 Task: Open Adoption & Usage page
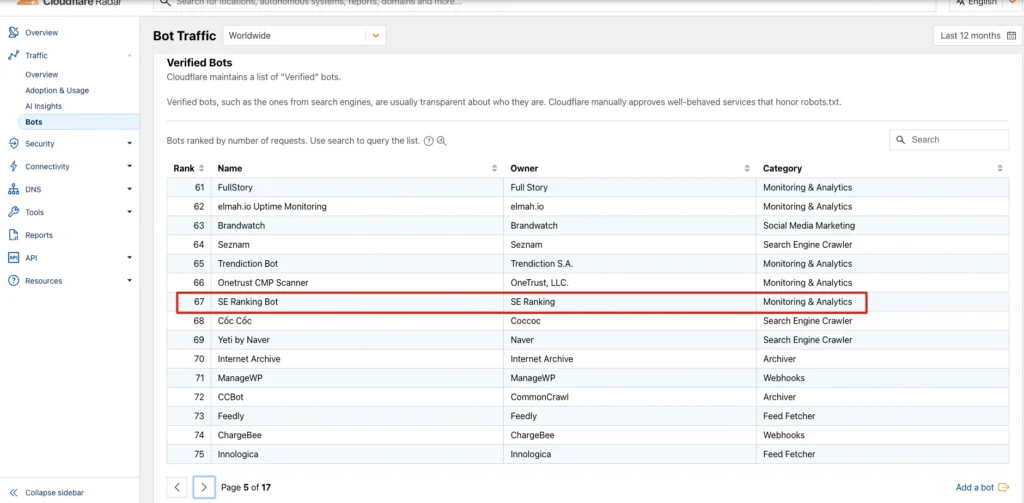tap(57, 90)
